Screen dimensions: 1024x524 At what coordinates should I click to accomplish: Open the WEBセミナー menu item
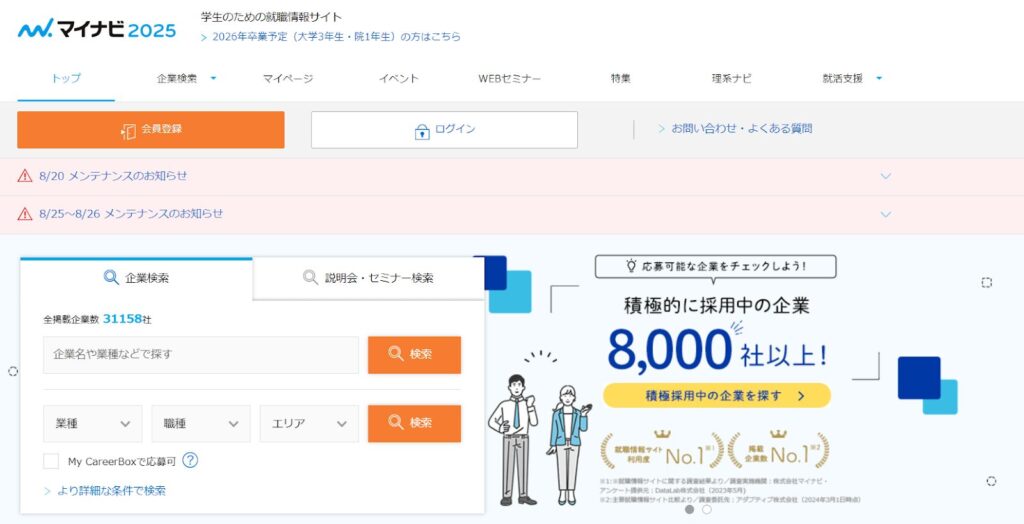pyautogui.click(x=509, y=78)
